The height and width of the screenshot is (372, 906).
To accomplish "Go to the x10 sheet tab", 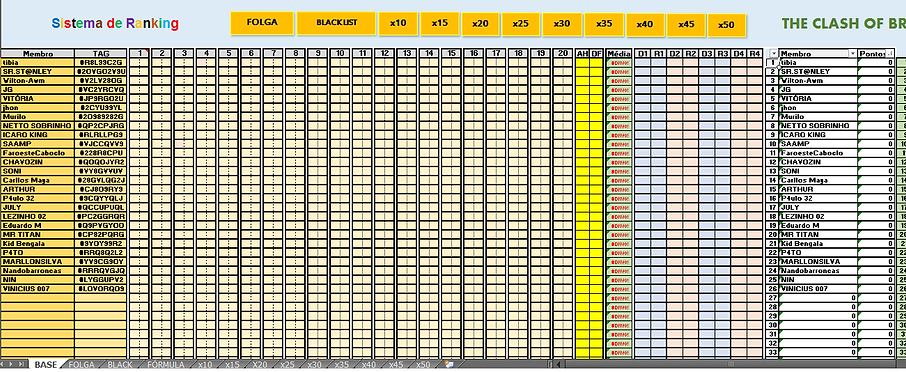I will point(205,364).
